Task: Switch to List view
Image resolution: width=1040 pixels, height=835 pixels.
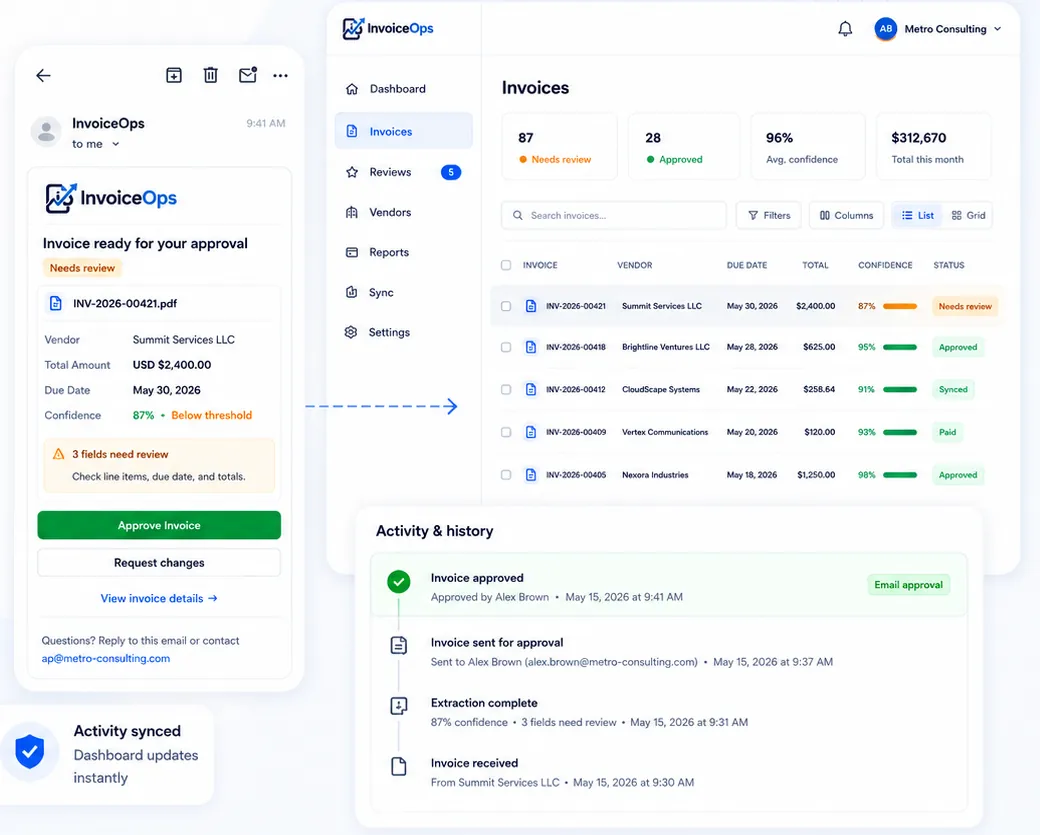Action: point(917,216)
